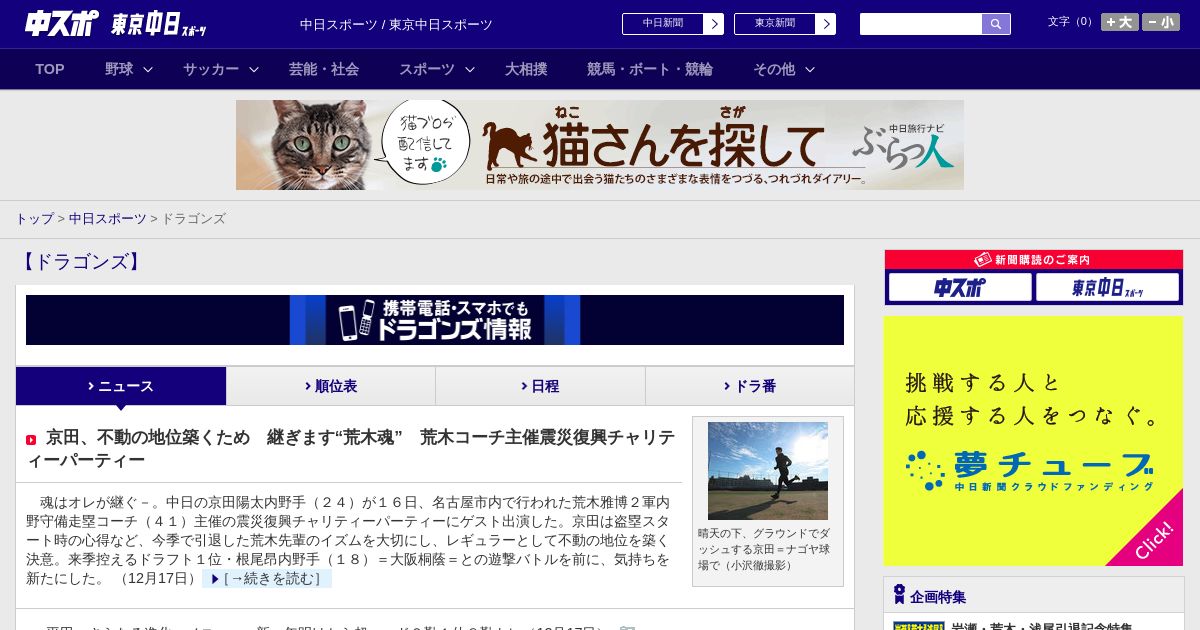This screenshot has height=630, width=1200.
Task: Click the 中日スポーツ breadcrumb link
Action: click(108, 218)
